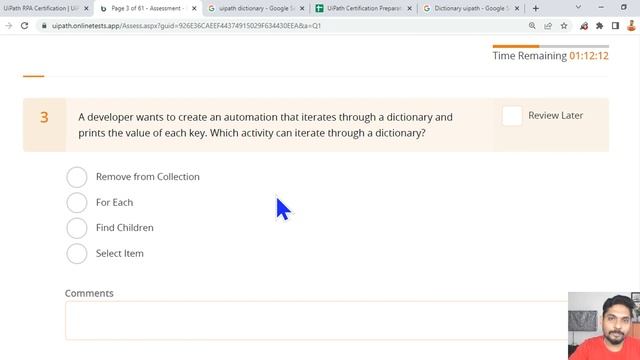Select the 'Remove from Collection' radio option
This screenshot has height=360, width=640.
77,177
